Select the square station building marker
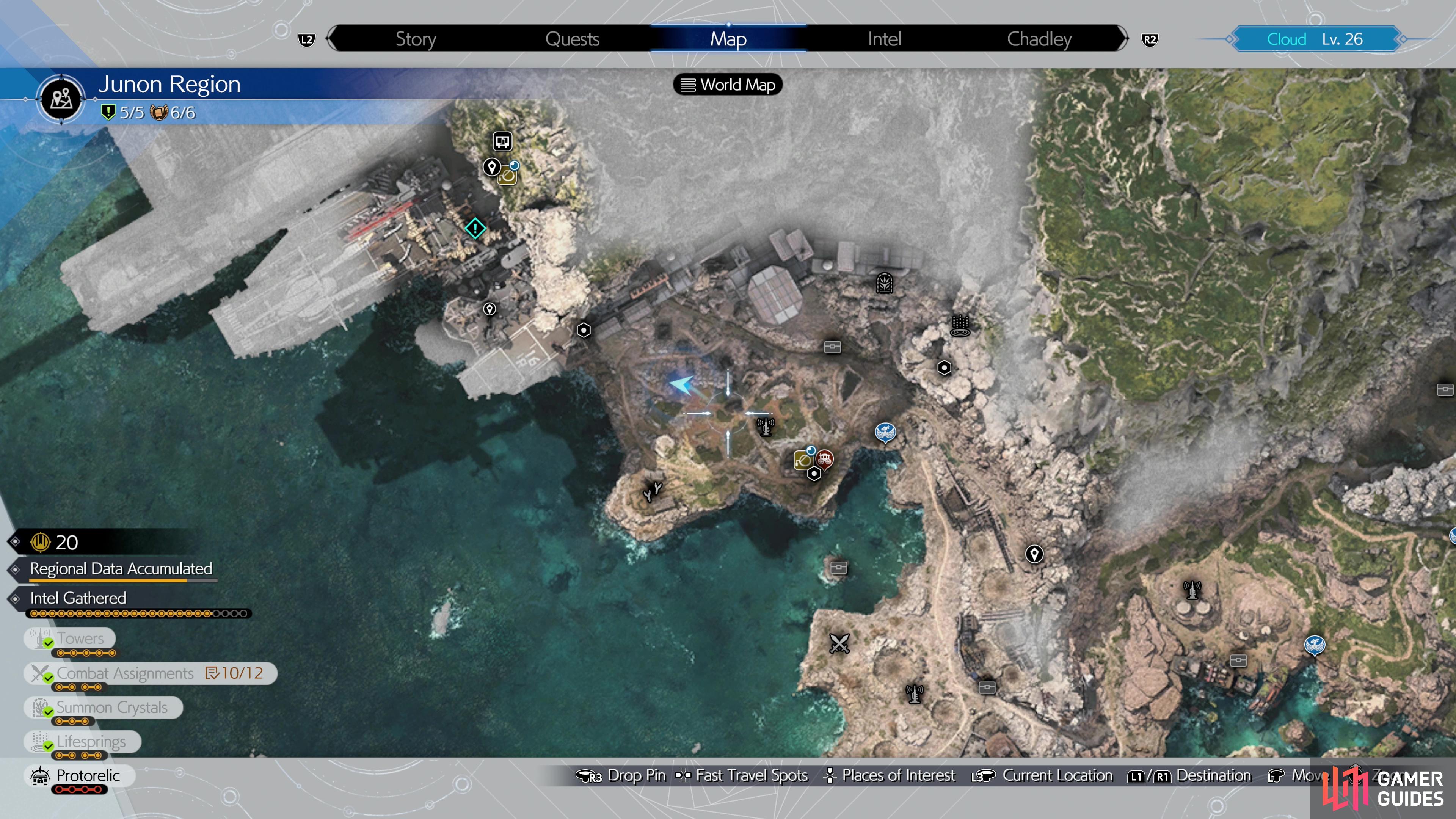This screenshot has width=1456, height=819. click(502, 141)
